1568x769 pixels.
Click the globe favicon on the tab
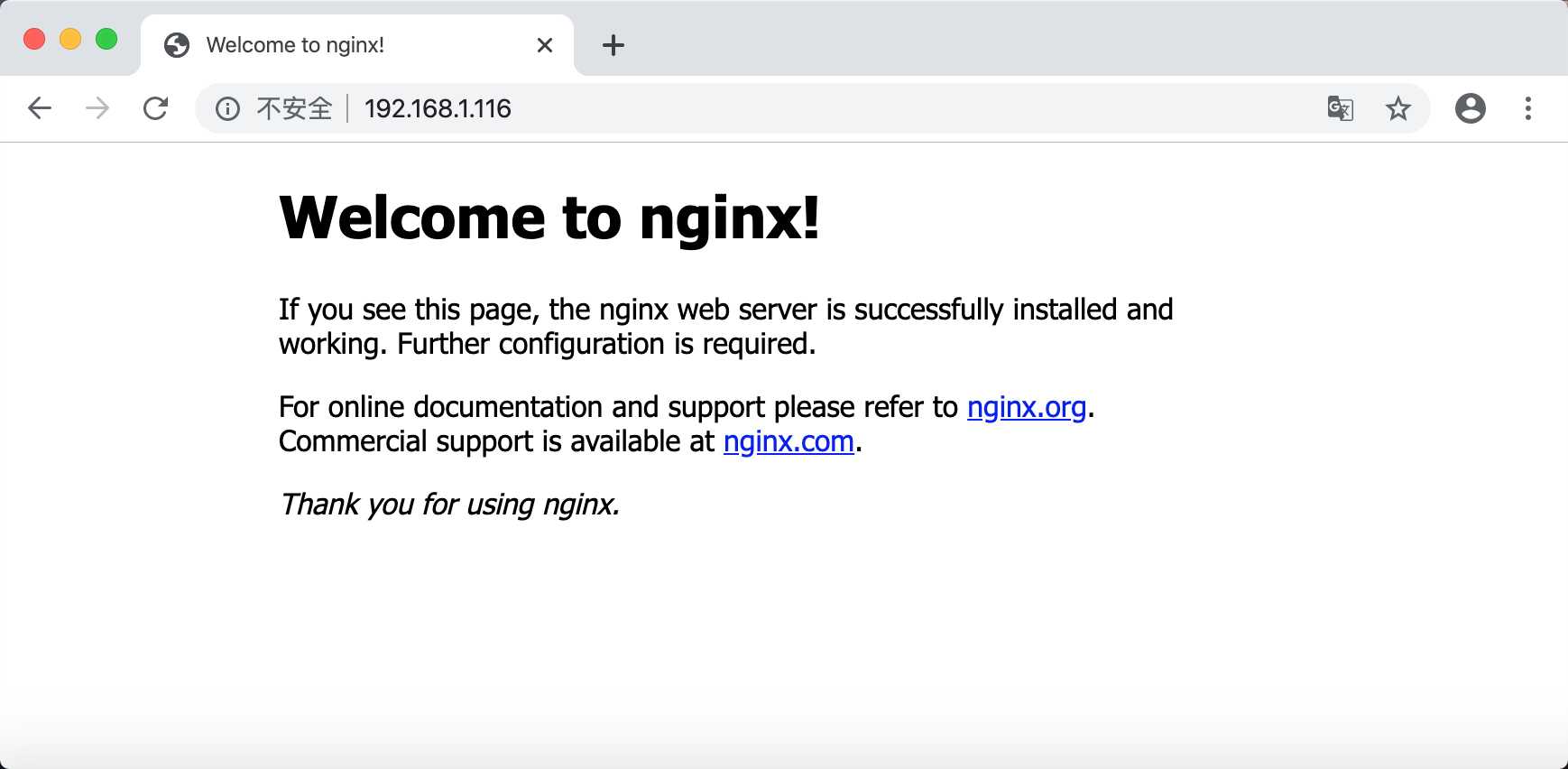[x=177, y=45]
